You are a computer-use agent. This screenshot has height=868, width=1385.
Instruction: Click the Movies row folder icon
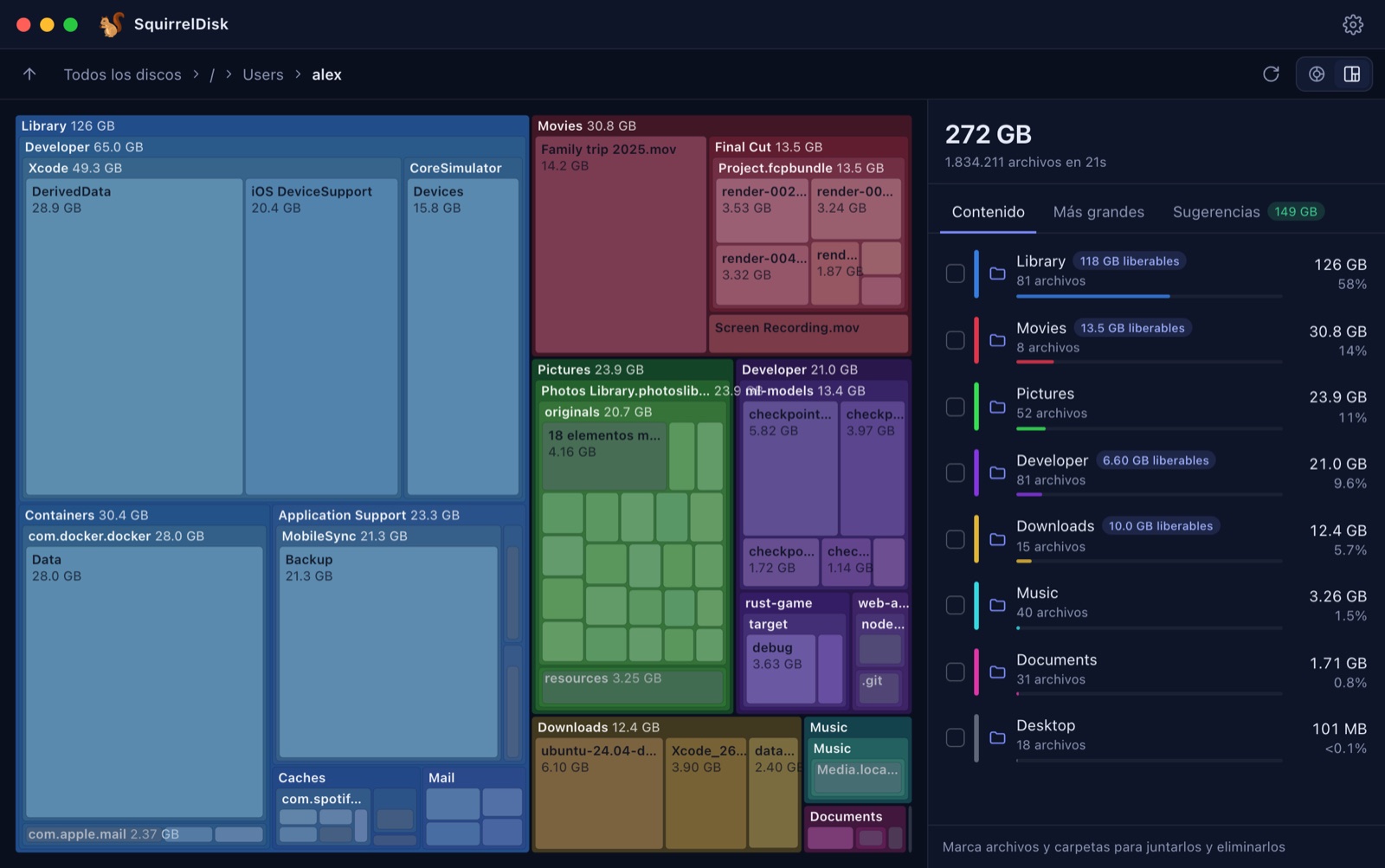(x=997, y=340)
